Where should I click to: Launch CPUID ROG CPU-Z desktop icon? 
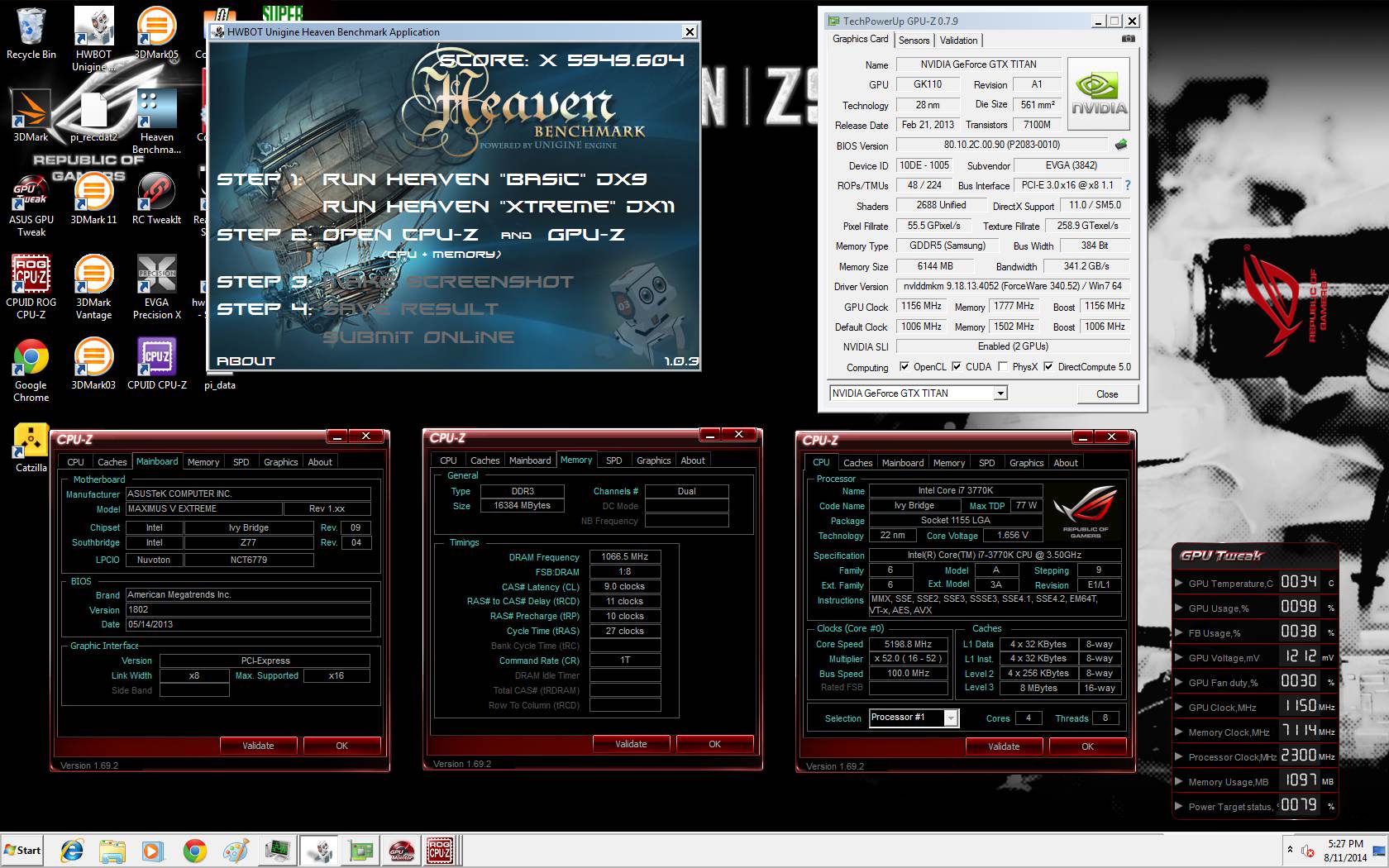coord(31,288)
